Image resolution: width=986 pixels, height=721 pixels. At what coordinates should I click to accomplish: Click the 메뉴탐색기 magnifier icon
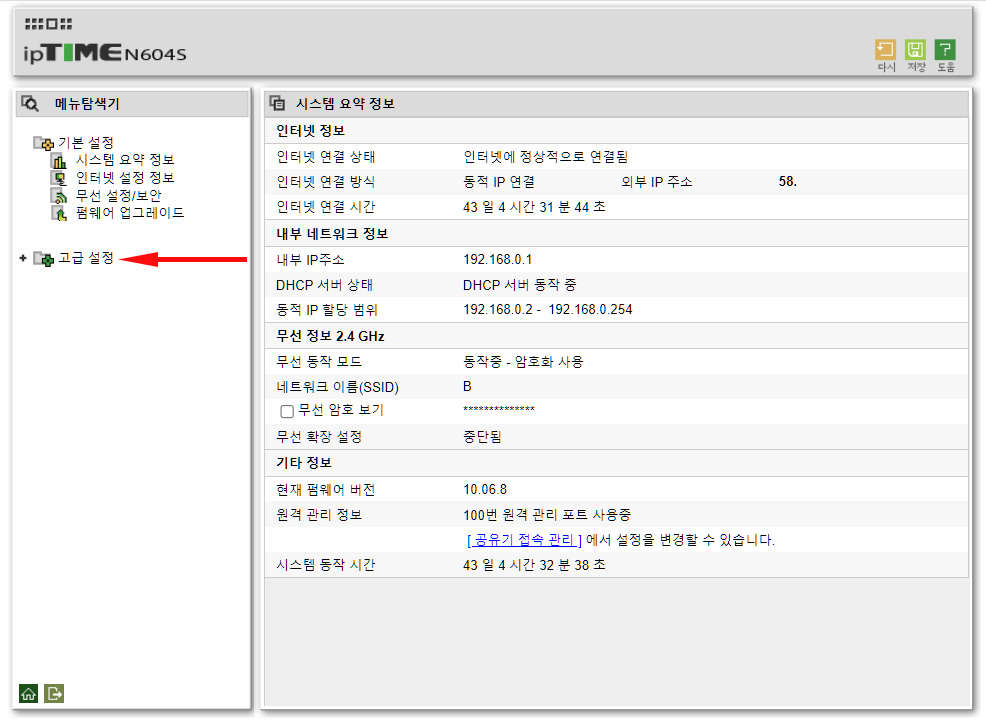[30, 104]
